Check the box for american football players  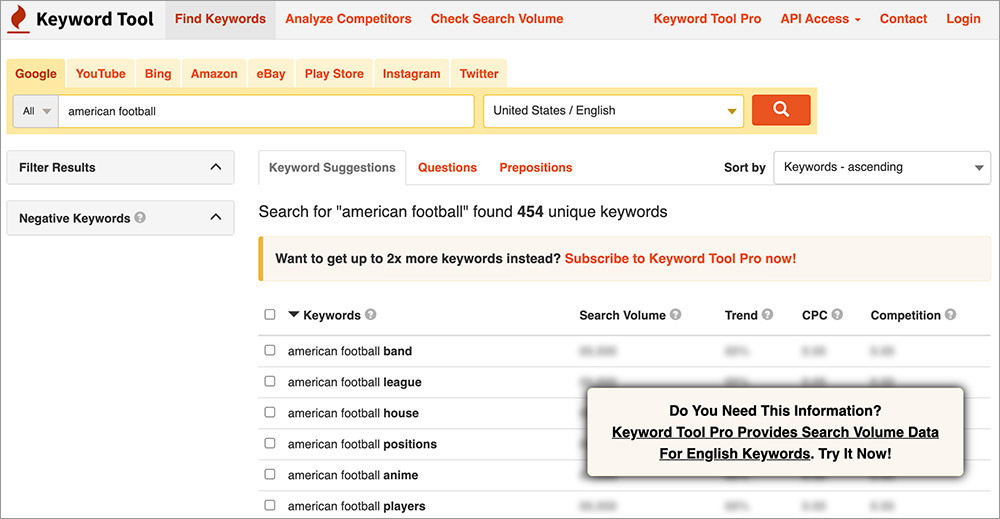pyautogui.click(x=270, y=505)
